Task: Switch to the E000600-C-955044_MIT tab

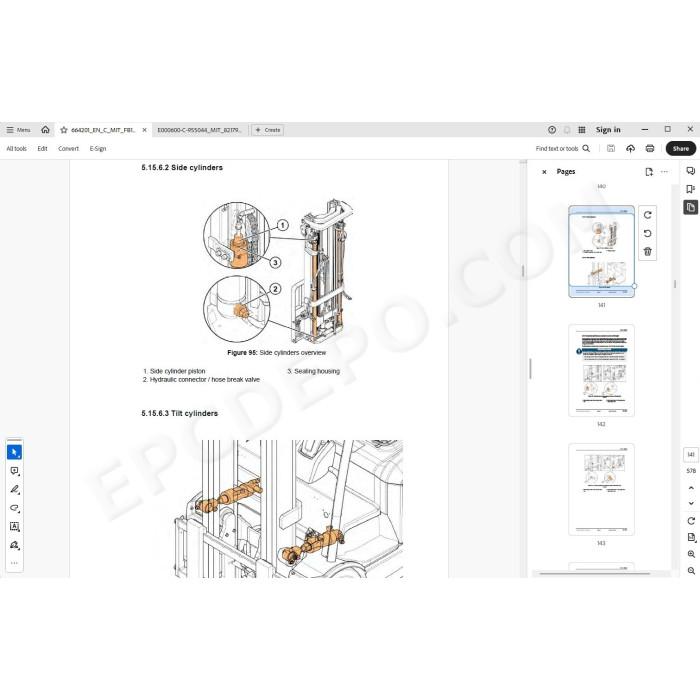Action: [199, 130]
